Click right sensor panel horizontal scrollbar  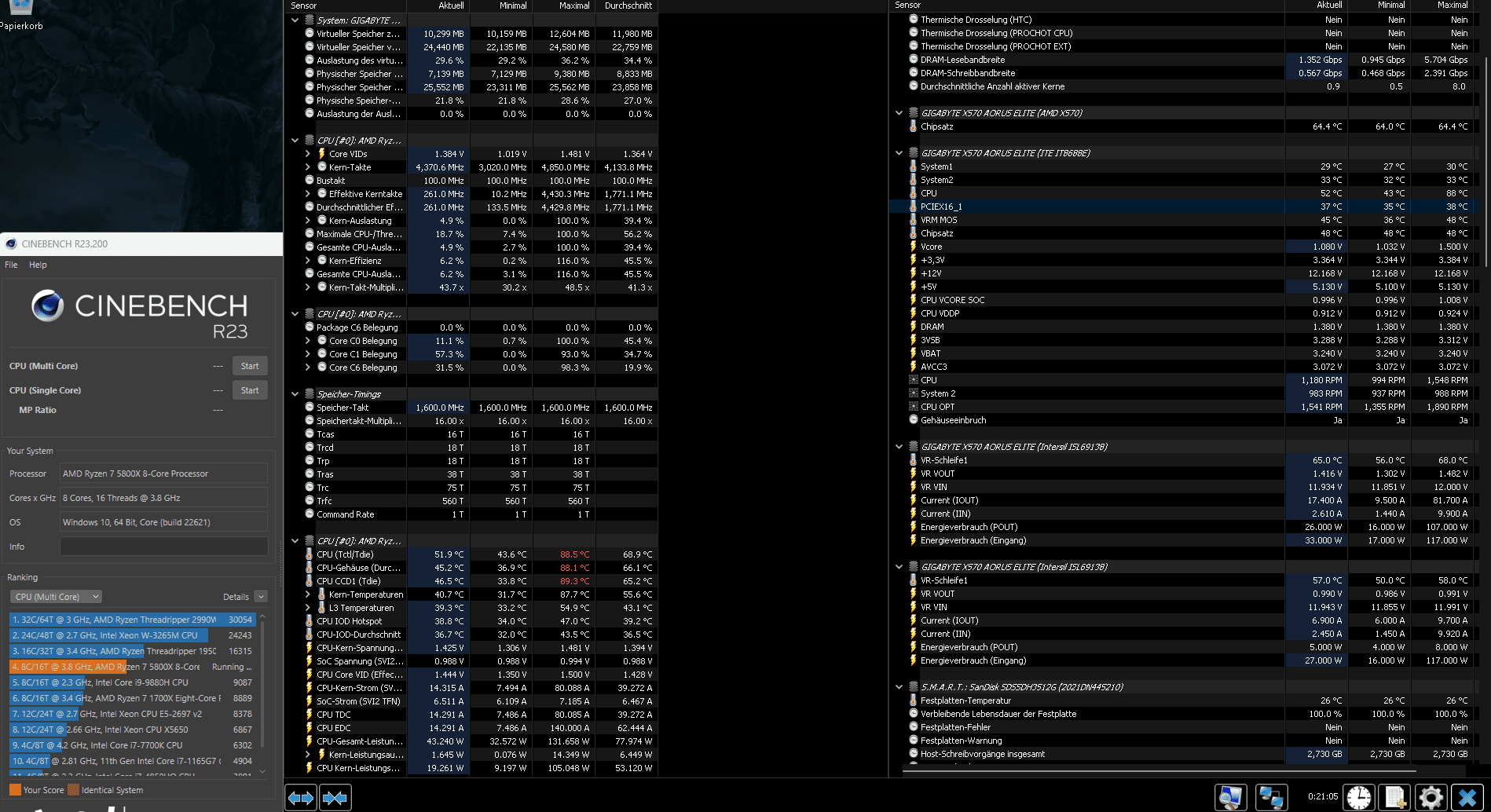point(1159,772)
